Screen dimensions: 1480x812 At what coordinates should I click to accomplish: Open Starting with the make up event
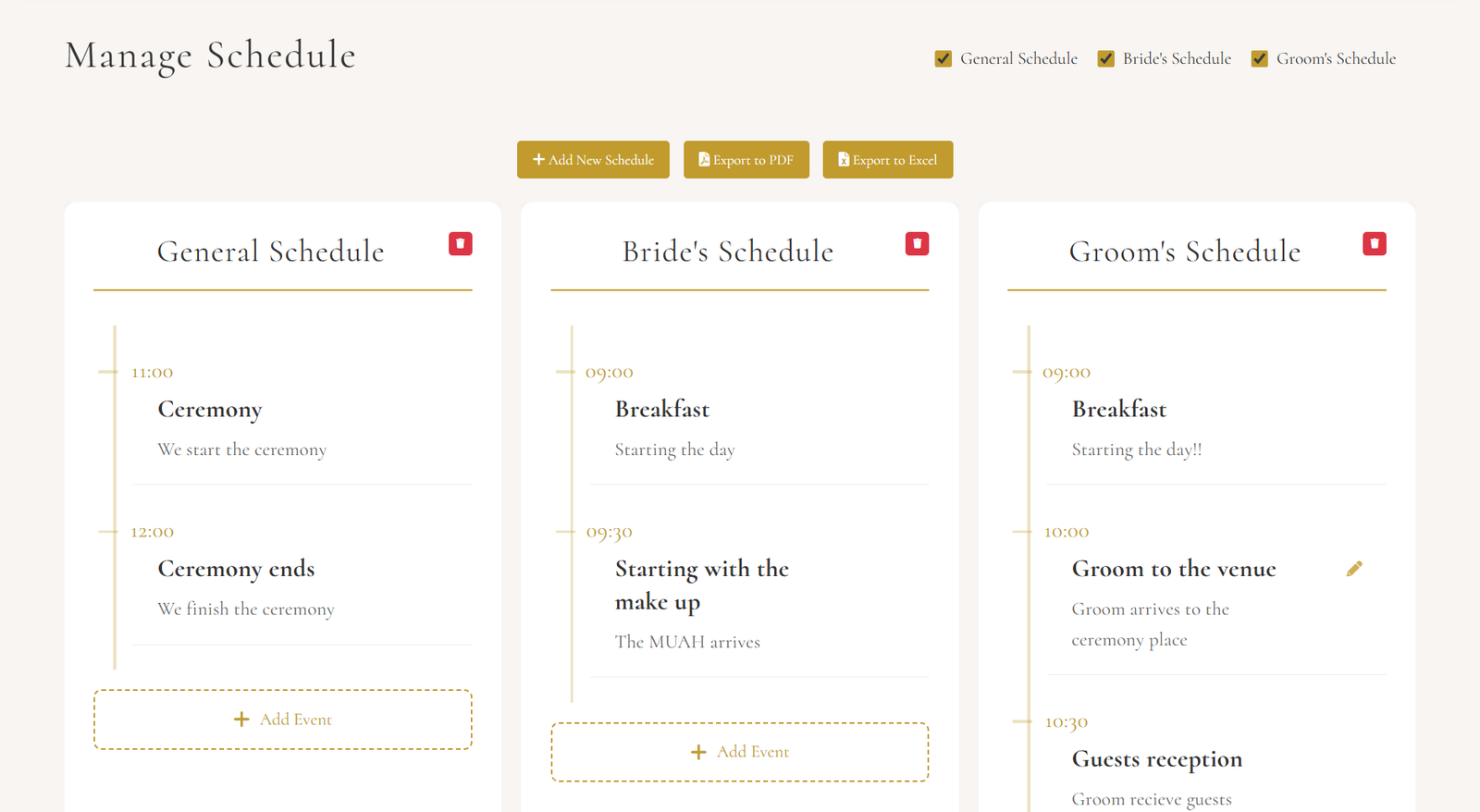pos(702,584)
